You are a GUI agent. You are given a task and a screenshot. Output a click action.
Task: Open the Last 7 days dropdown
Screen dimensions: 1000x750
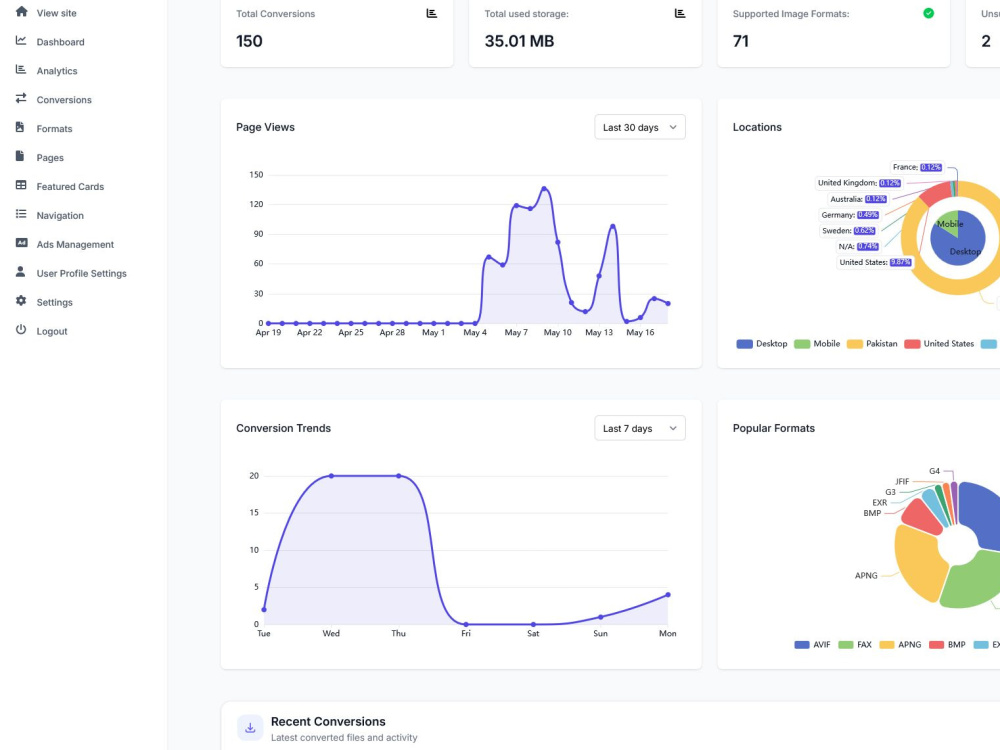click(640, 428)
